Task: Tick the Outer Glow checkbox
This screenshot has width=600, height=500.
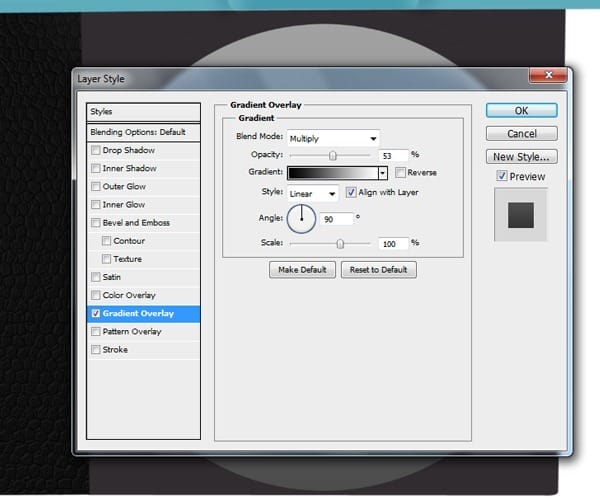Action: point(96,186)
